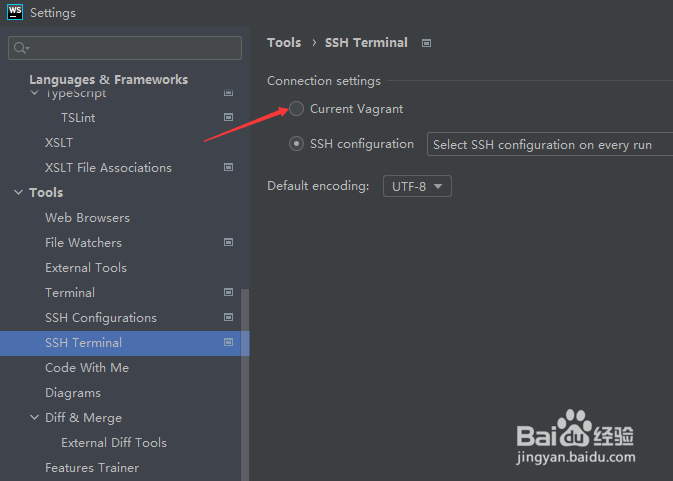Click the WebStorm logo icon in title bar
This screenshot has width=673, height=481.
point(14,13)
